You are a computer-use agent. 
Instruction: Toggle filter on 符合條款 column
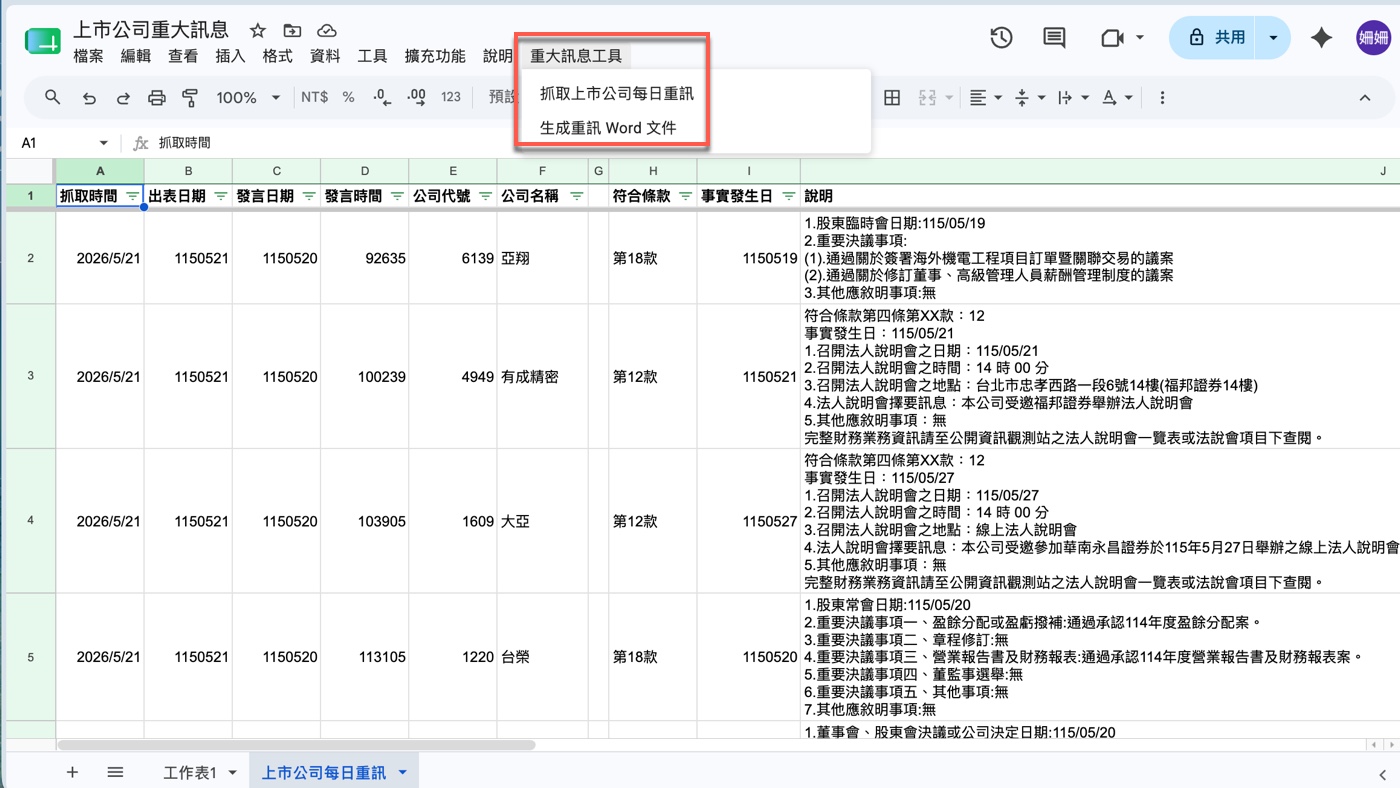(686, 197)
